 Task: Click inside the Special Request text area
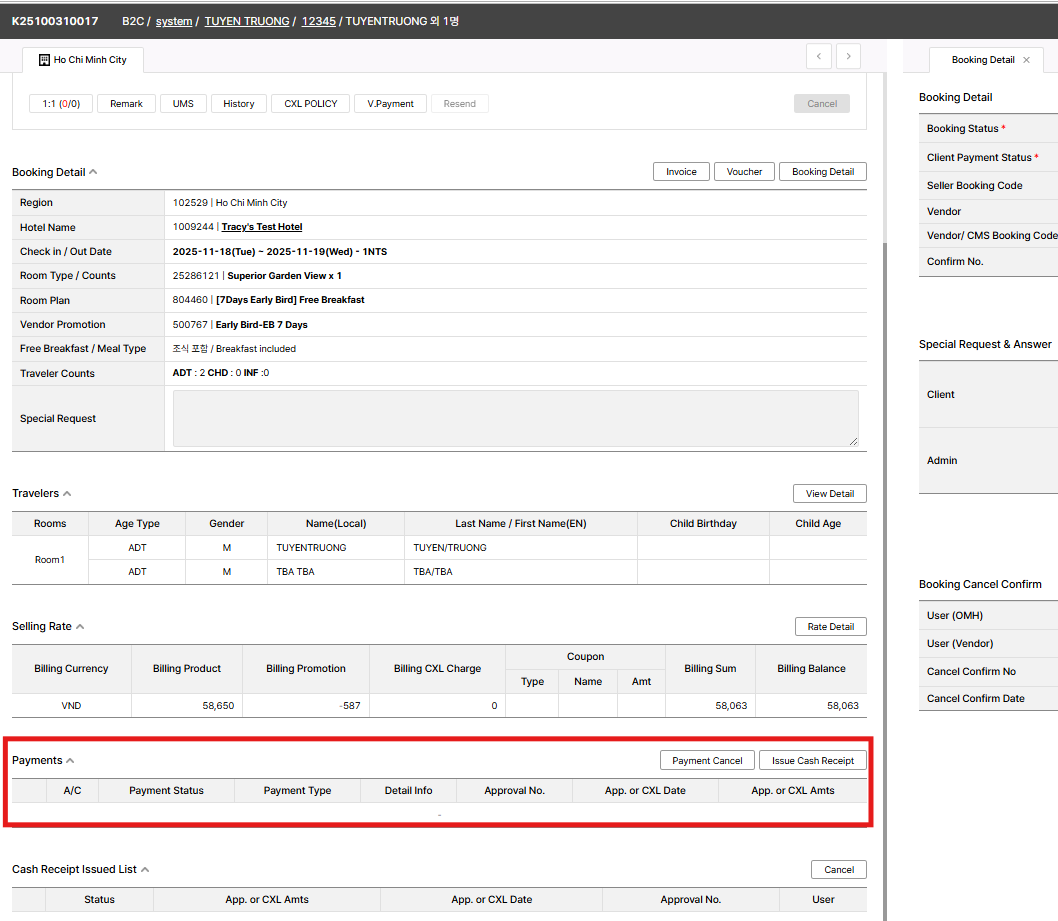tap(515, 418)
